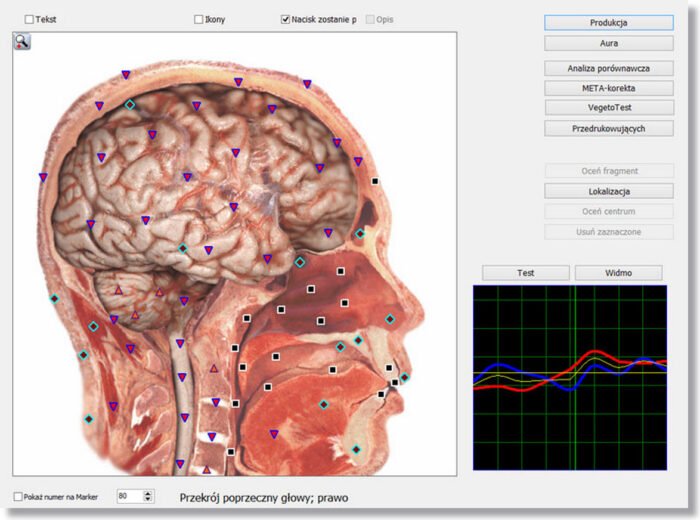Open the Produkcja button
Viewport: 700px width, 520px height.
click(x=608, y=22)
